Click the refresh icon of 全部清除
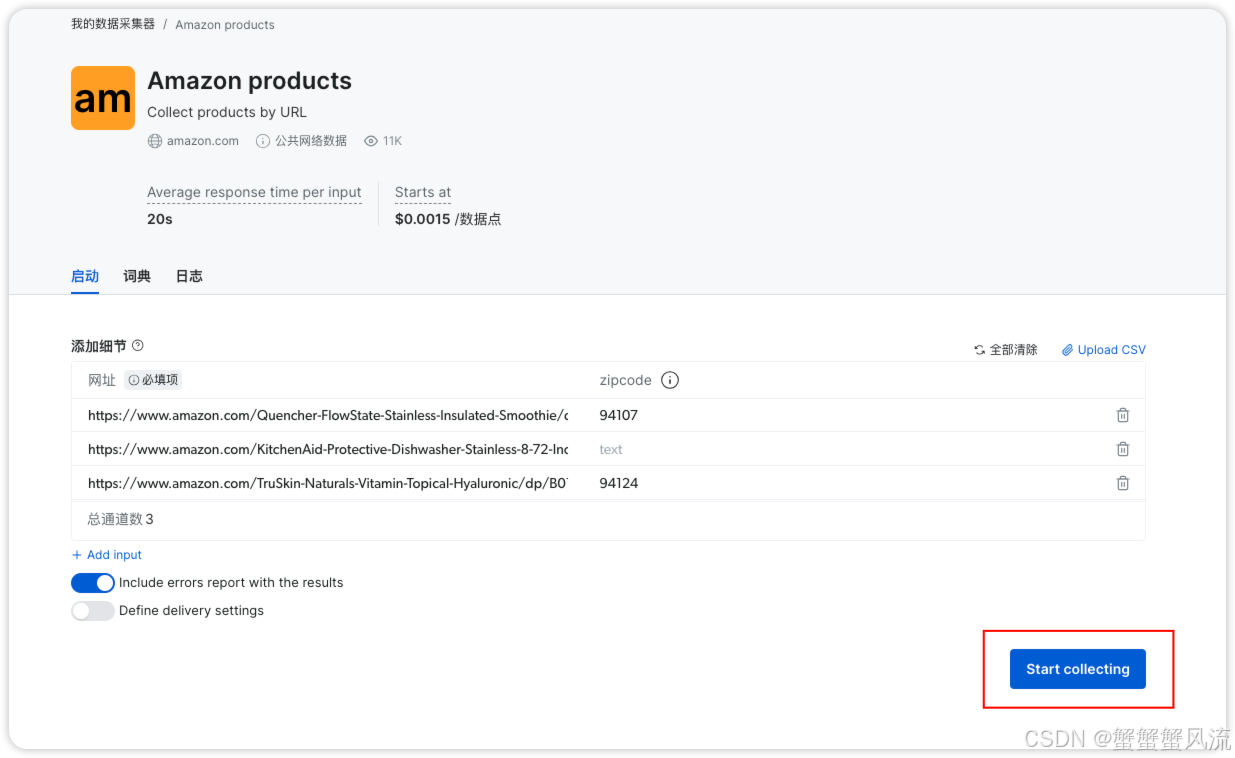 pos(980,350)
